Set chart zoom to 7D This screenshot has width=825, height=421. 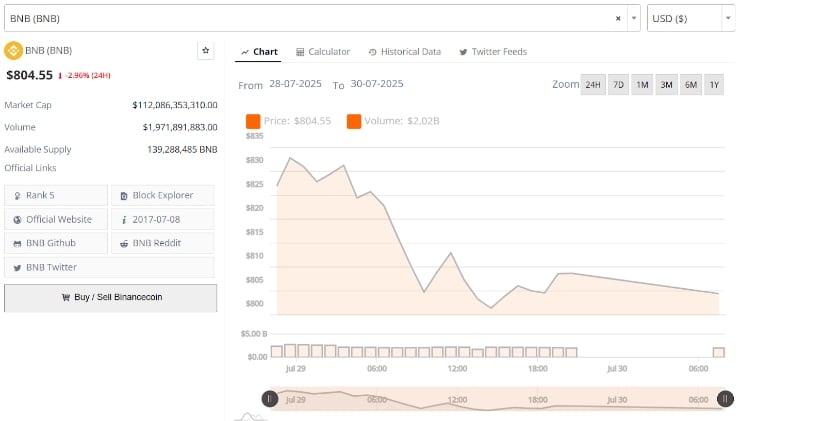[618, 85]
